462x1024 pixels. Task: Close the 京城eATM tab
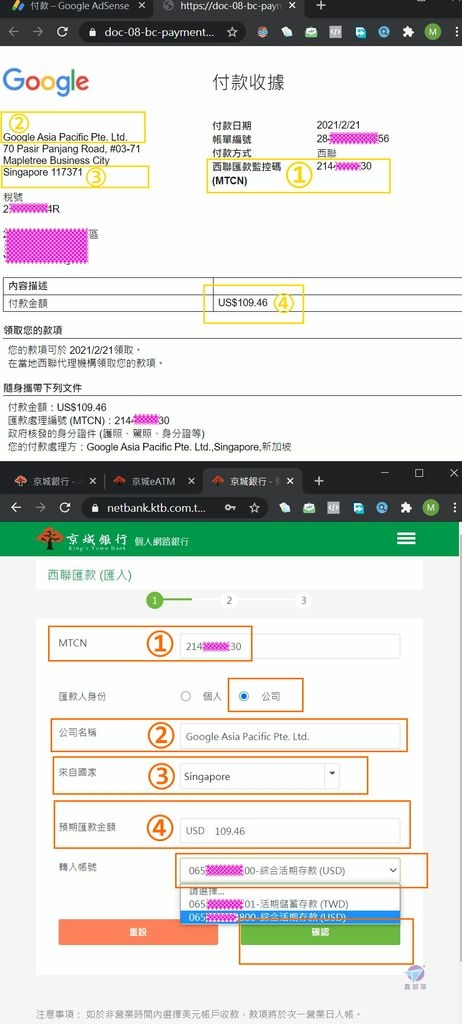(191, 481)
